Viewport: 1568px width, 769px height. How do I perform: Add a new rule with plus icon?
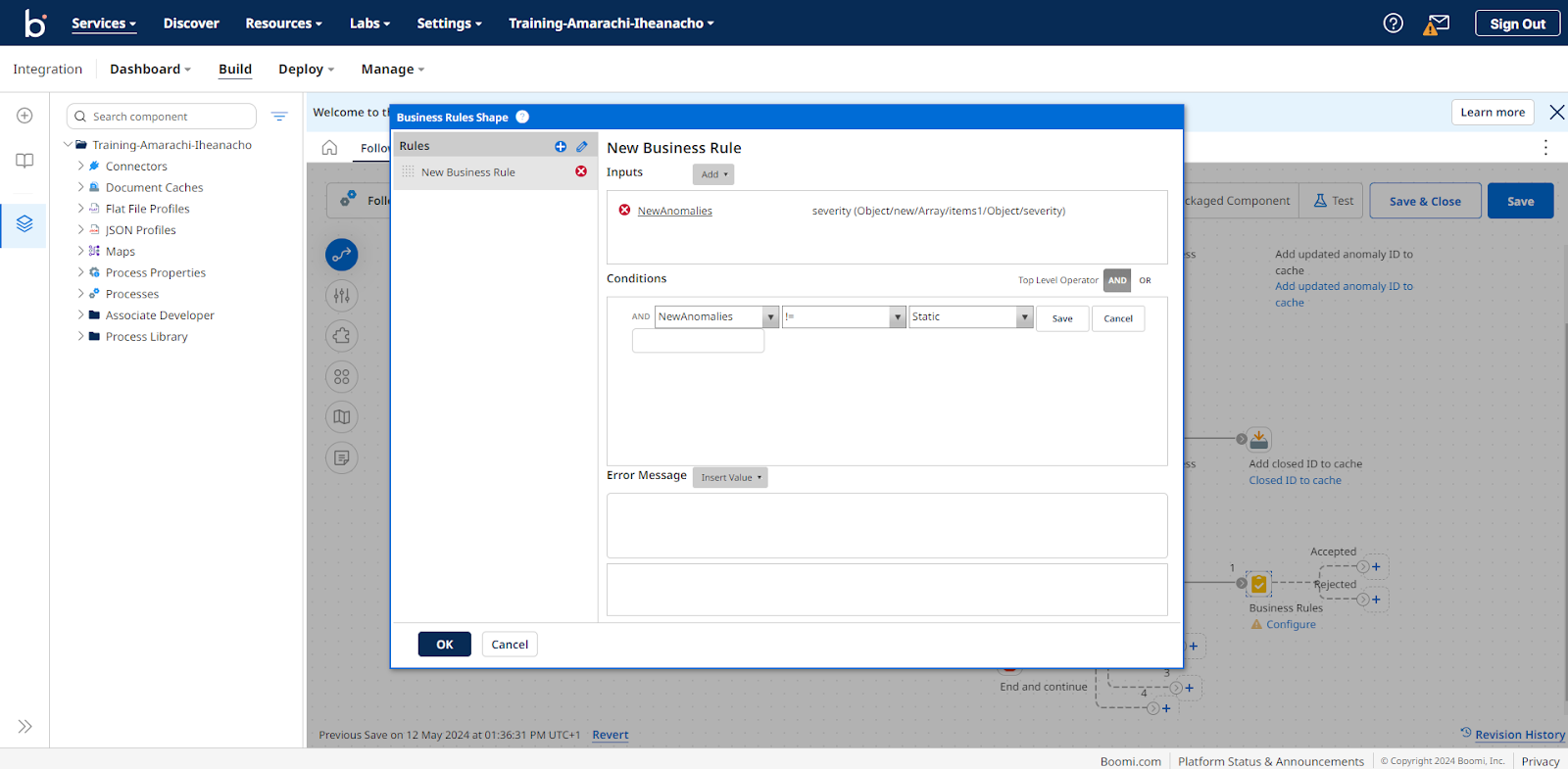(x=561, y=146)
